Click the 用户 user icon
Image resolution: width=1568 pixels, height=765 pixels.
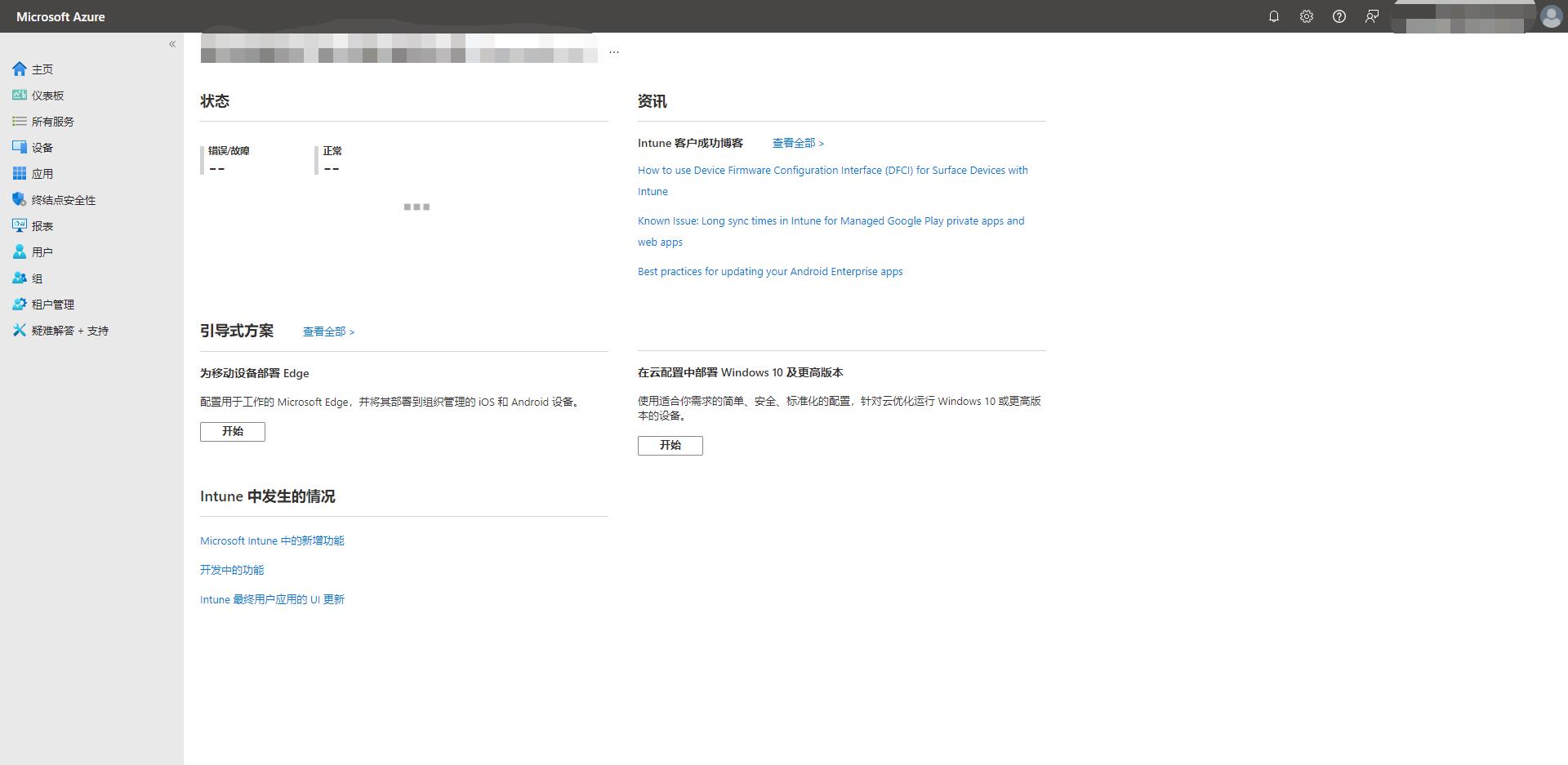click(20, 251)
